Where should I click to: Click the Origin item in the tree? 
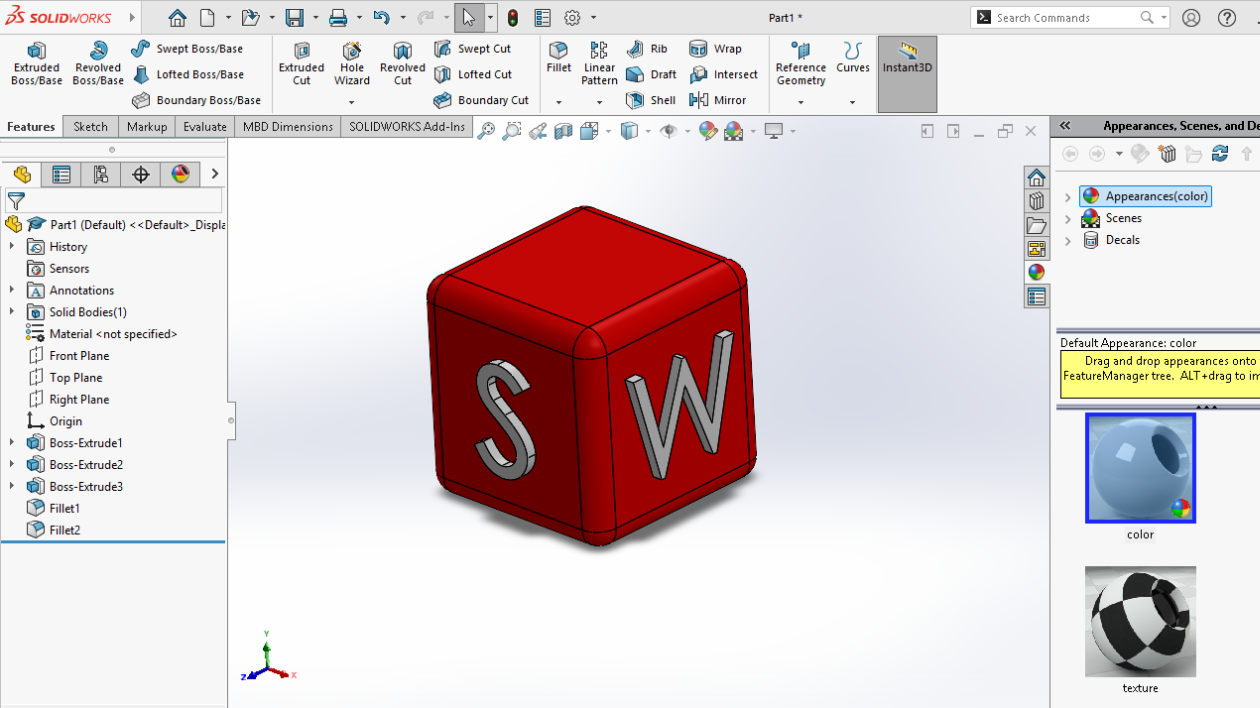pyautogui.click(x=55, y=421)
